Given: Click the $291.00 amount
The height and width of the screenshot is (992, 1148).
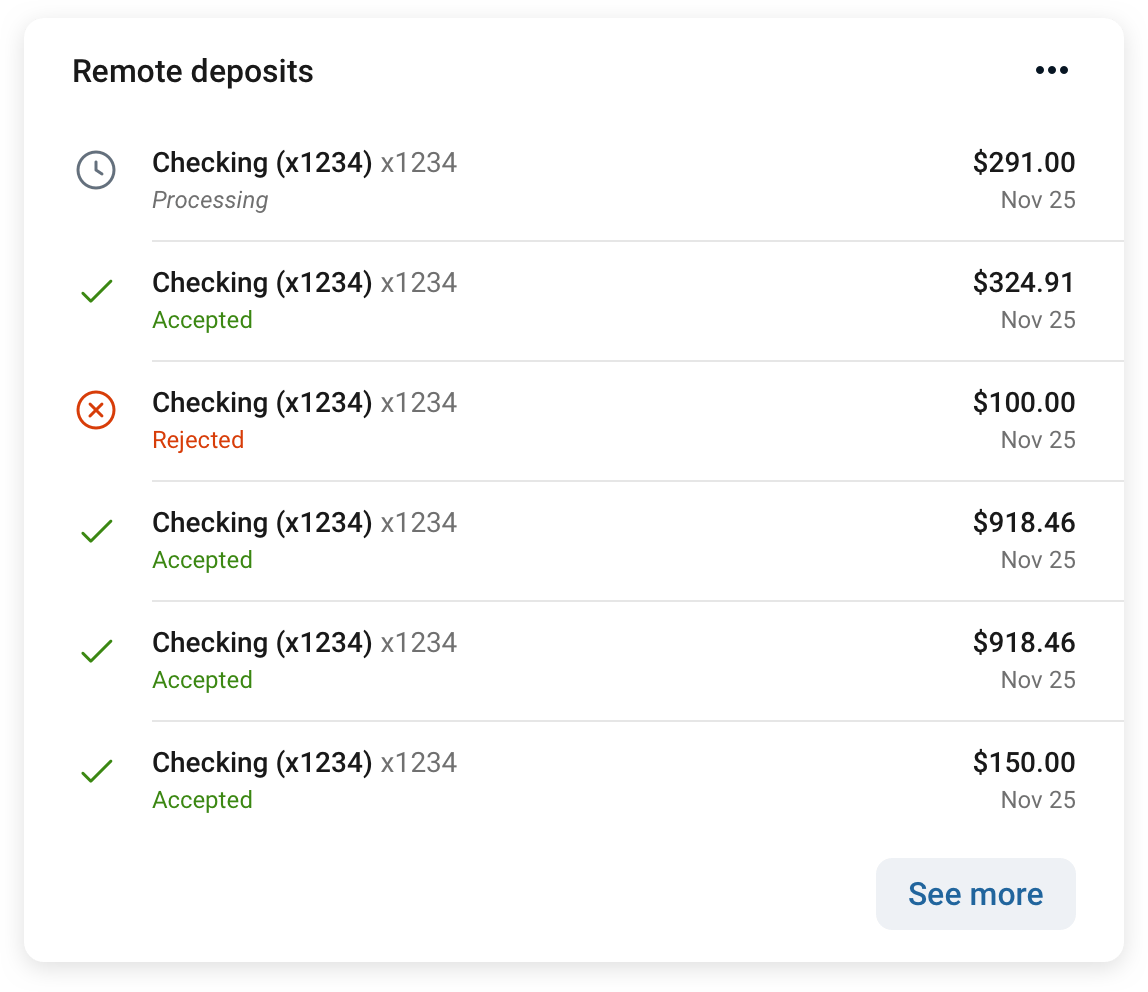Looking at the screenshot, I should [x=1023, y=163].
